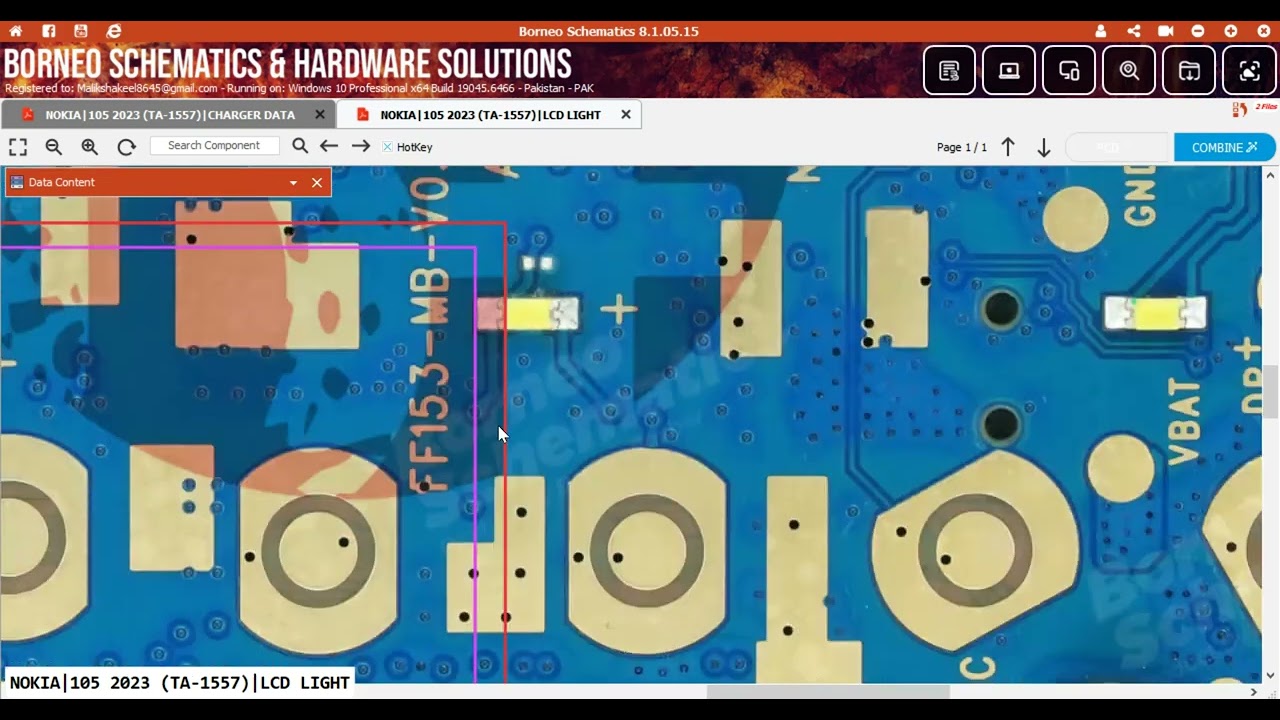
Task: Click the 'Page 1 / 1' indicator
Action: point(962,147)
